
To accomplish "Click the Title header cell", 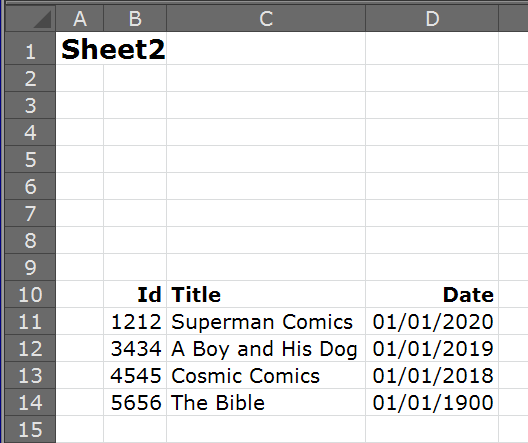I will tap(266, 294).
